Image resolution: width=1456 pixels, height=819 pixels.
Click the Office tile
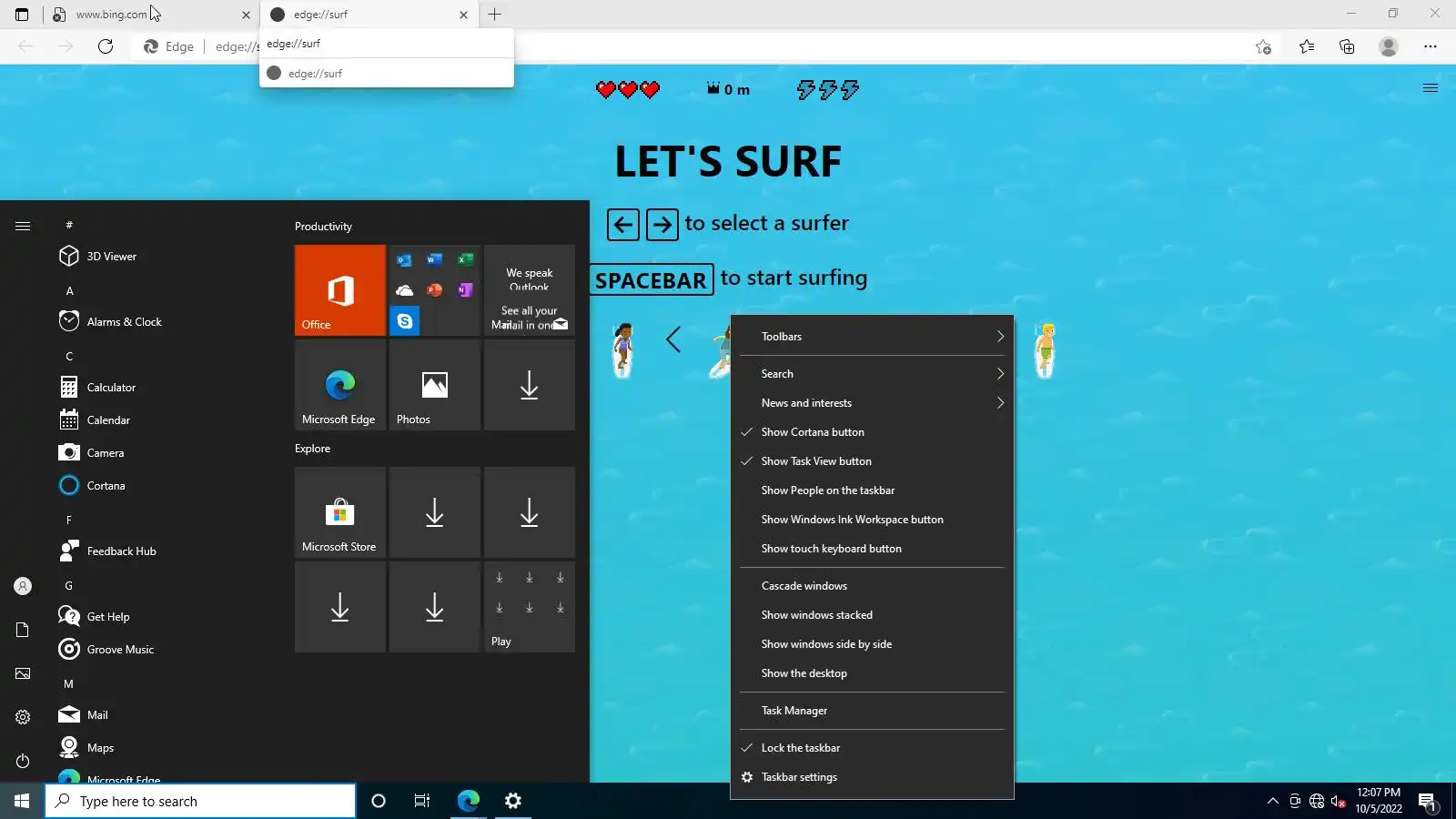tap(340, 290)
